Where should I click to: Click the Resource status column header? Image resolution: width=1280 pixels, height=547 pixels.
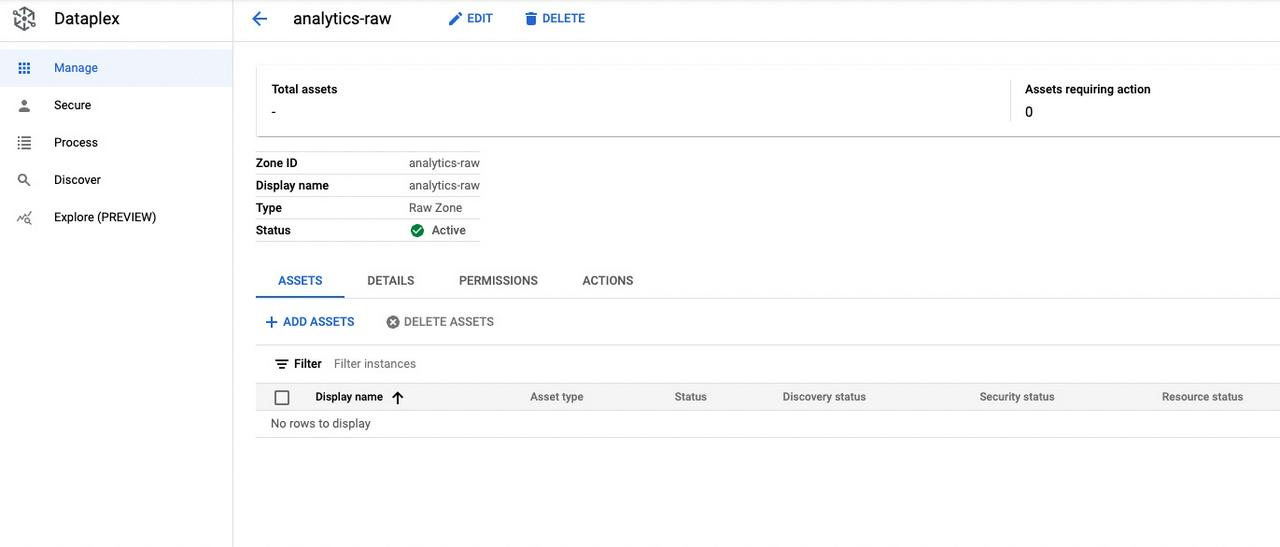1202,397
